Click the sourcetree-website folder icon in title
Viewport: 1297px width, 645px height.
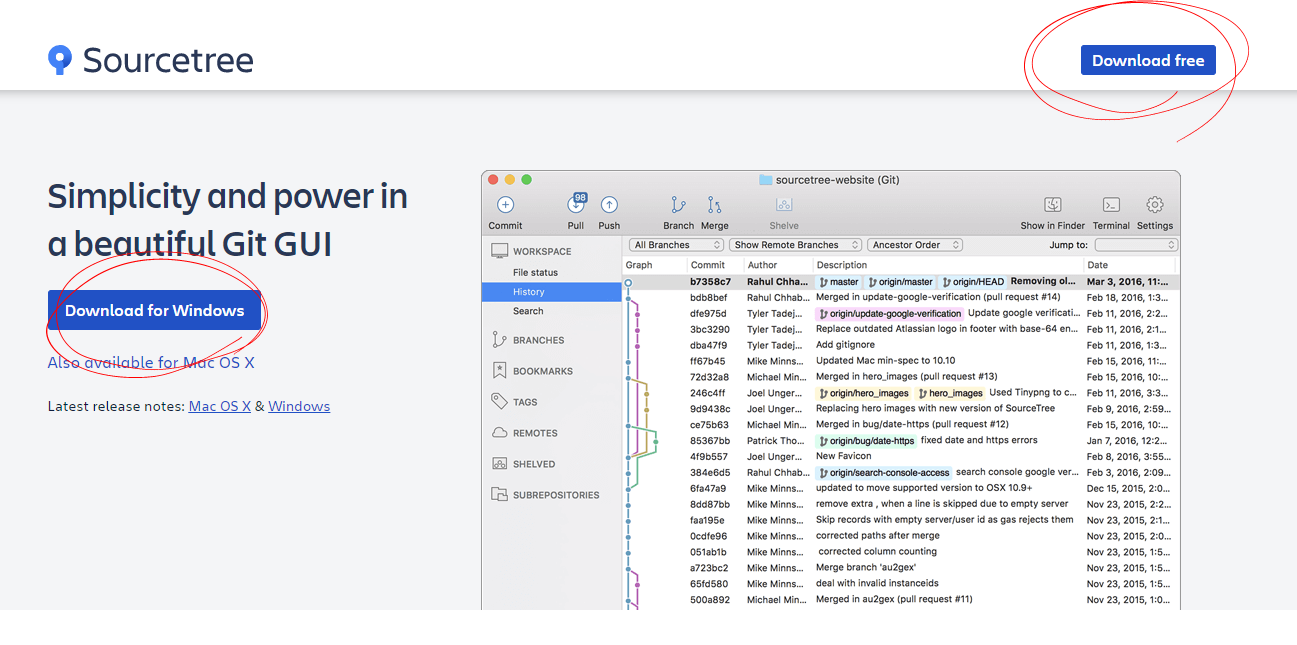[x=765, y=180]
